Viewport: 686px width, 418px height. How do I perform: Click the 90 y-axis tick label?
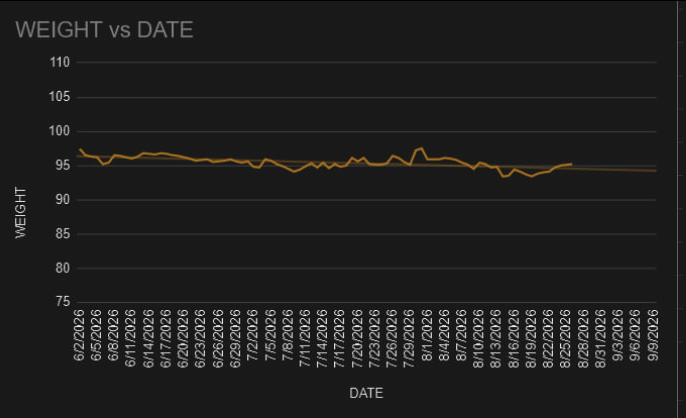pyautogui.click(x=63, y=200)
